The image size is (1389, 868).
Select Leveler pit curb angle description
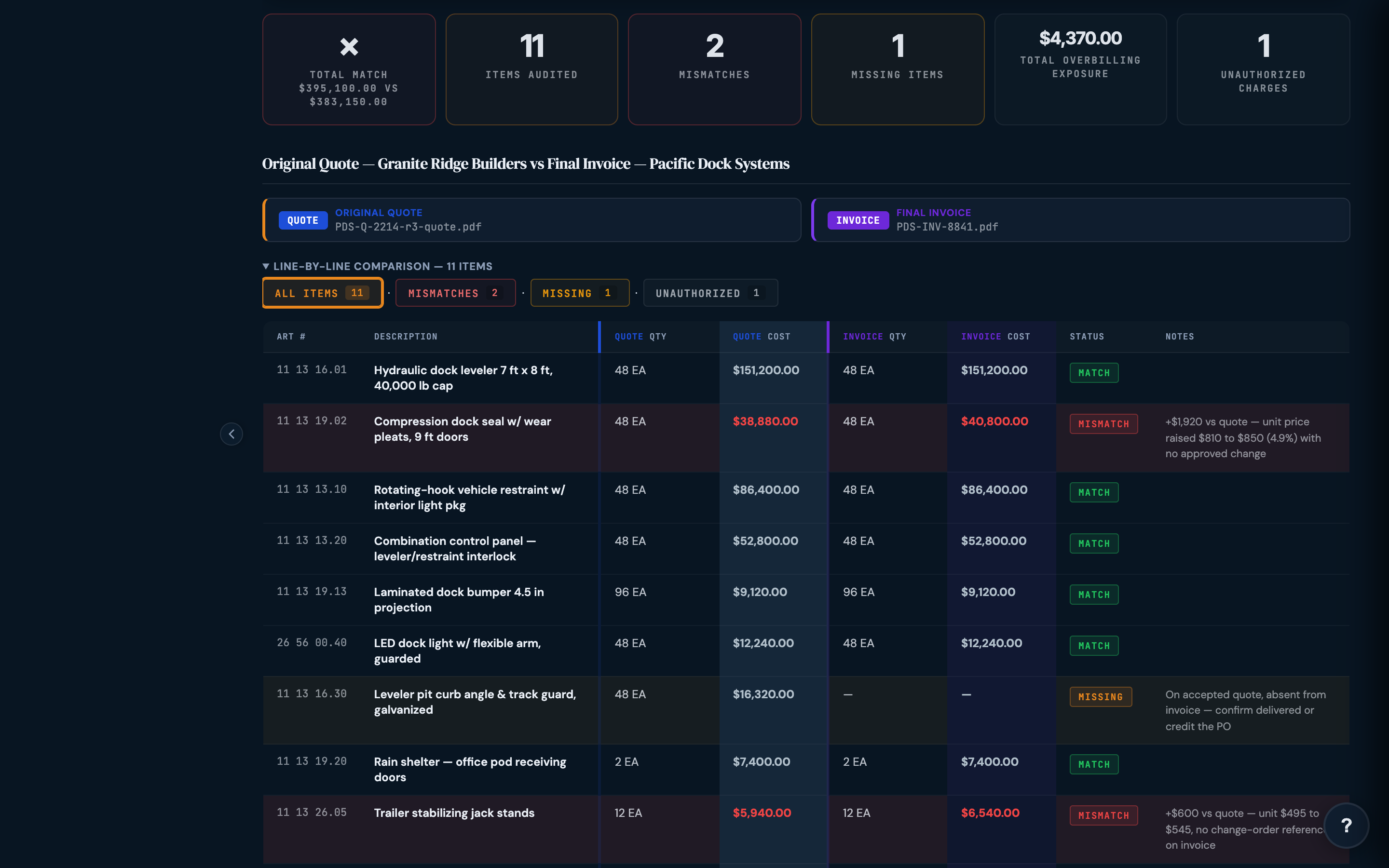click(475, 702)
